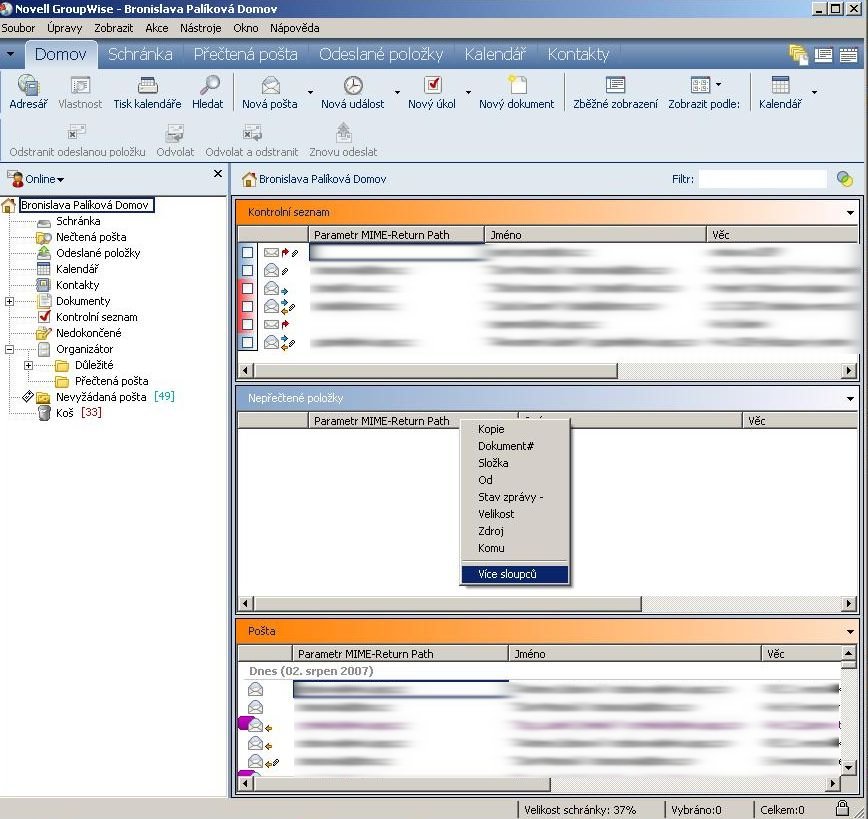Click Nepřečtené položky scroll right arrow
Screen dimensions: 868x819
(849, 603)
